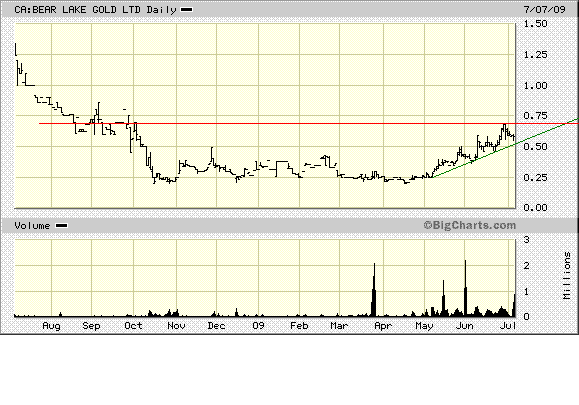This screenshot has width=579, height=405.
Task: Click the 'Jun' month label
Action: coord(465,326)
